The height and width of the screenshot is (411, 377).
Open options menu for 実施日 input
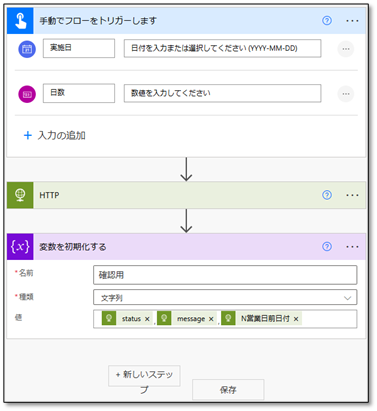346,49
